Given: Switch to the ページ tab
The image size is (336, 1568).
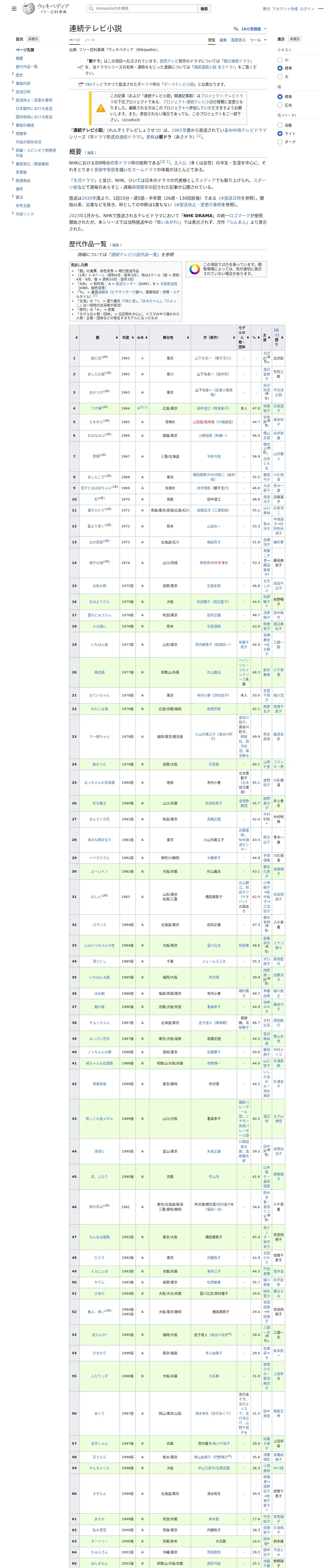Looking at the screenshot, I should coord(74,40).
